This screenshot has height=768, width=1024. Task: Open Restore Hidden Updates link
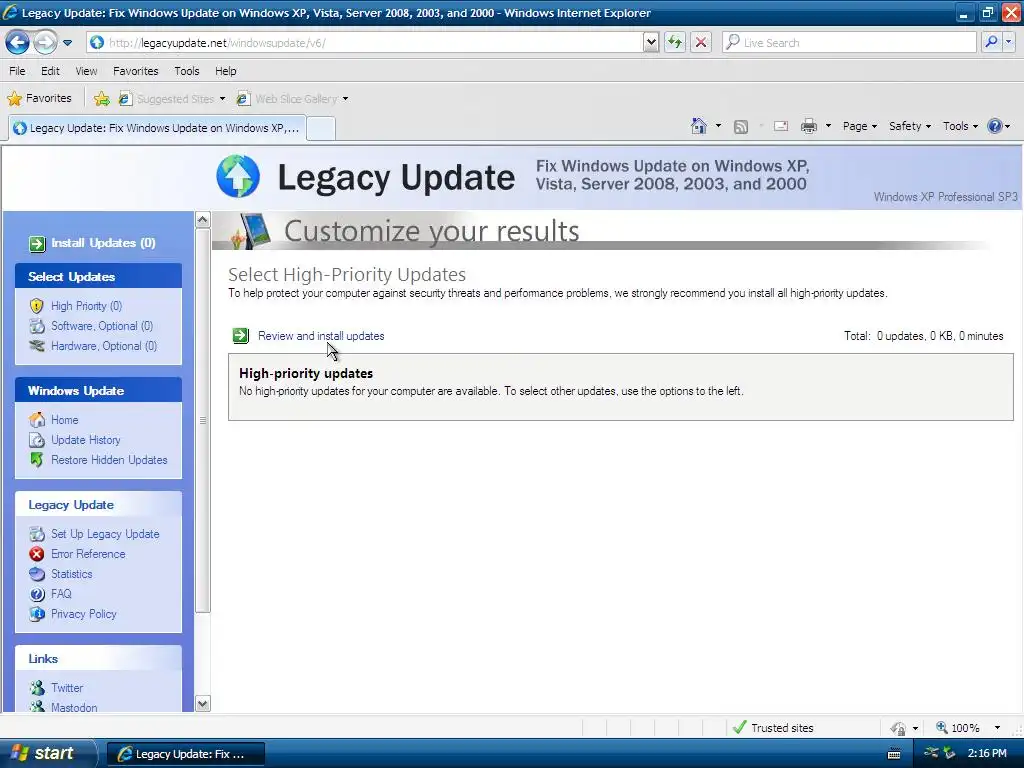pyautogui.click(x=109, y=460)
